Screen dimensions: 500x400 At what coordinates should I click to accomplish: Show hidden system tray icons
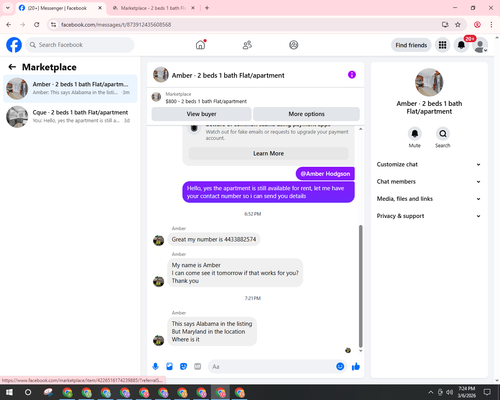point(431,392)
